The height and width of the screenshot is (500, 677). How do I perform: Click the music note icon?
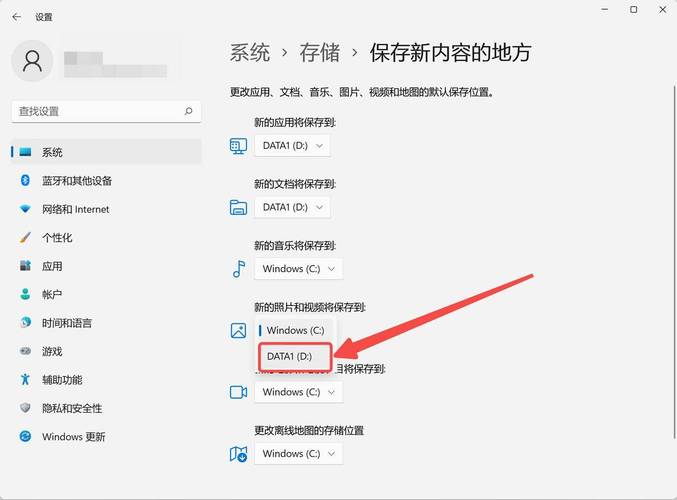coord(239,269)
